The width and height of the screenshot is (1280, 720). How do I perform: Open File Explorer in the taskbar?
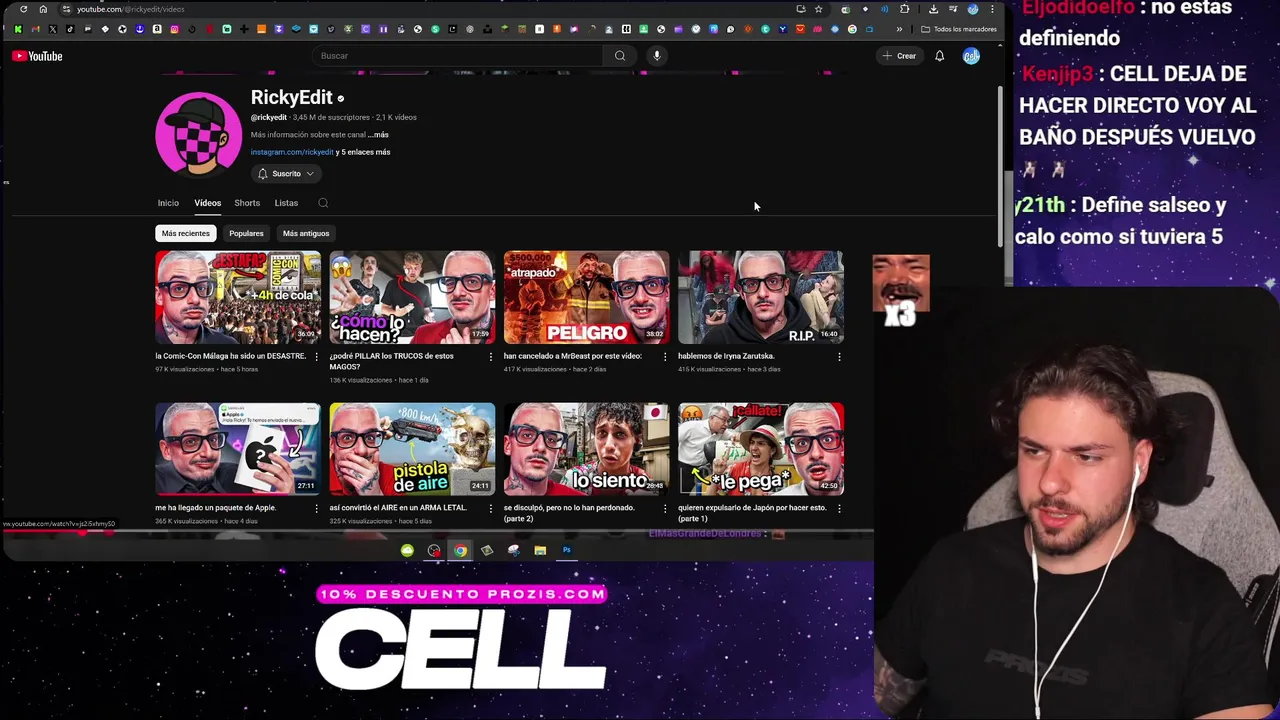540,550
